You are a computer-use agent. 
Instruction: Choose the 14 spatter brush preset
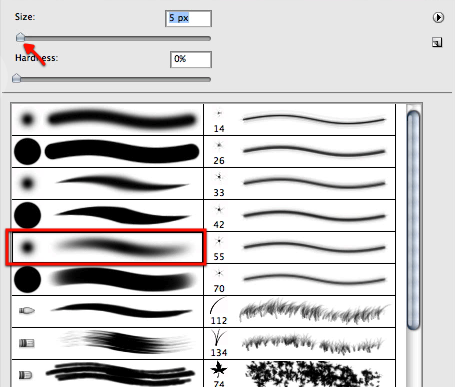coord(299,119)
